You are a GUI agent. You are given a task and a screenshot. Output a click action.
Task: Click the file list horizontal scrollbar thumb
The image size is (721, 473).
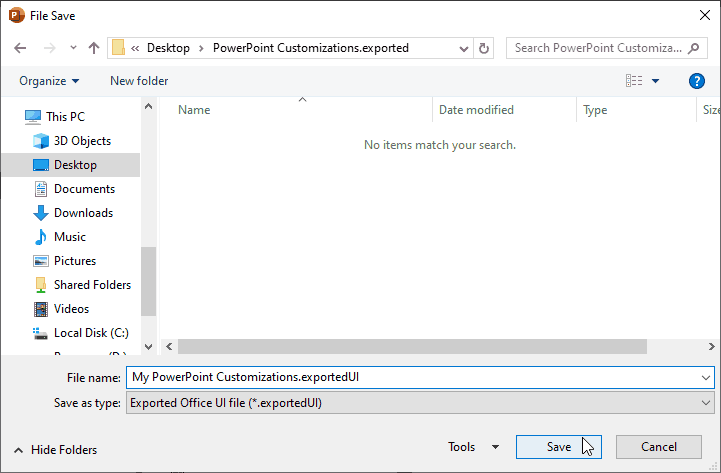tap(412, 347)
